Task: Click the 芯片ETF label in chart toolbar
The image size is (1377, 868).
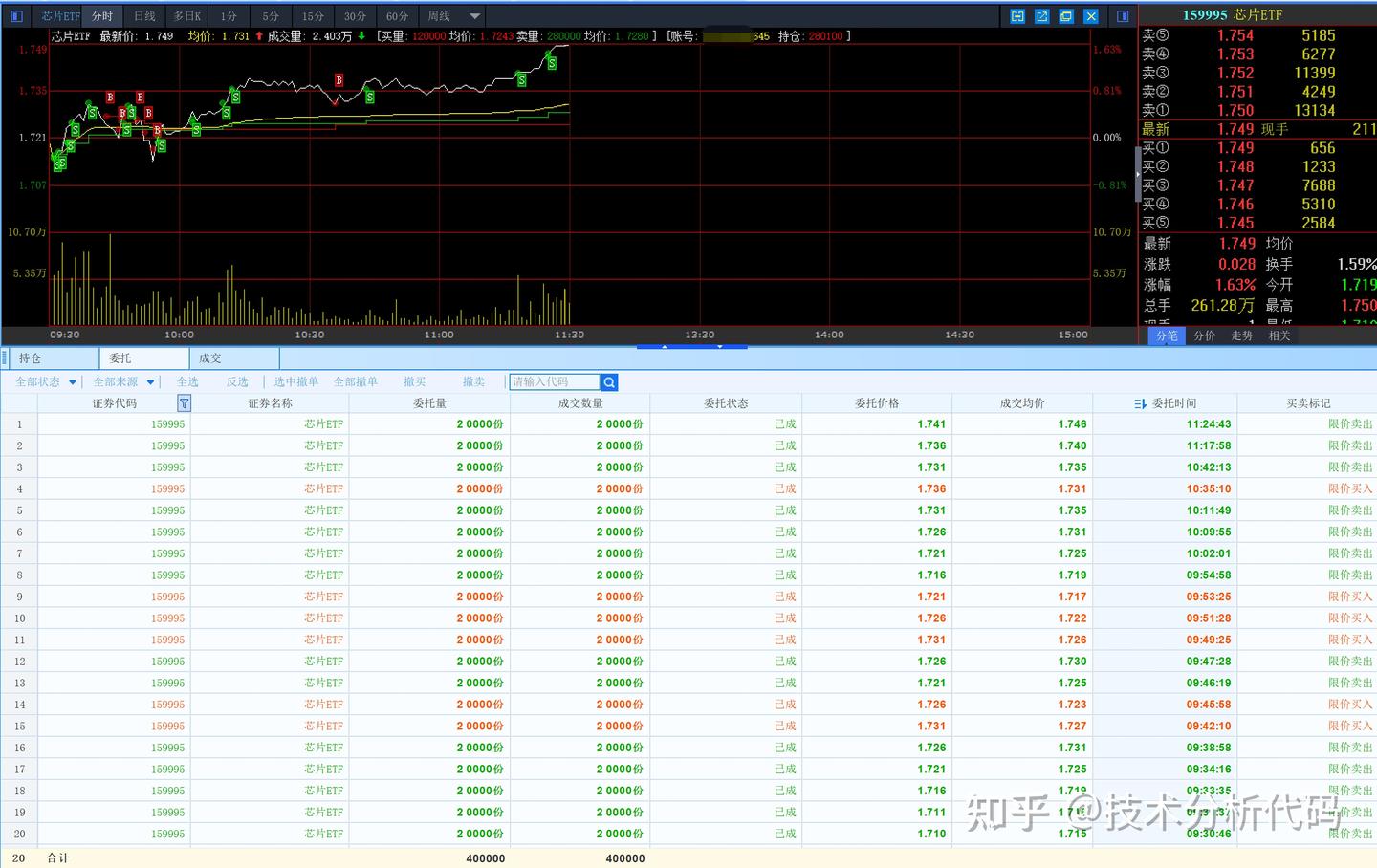Action: click(x=60, y=16)
